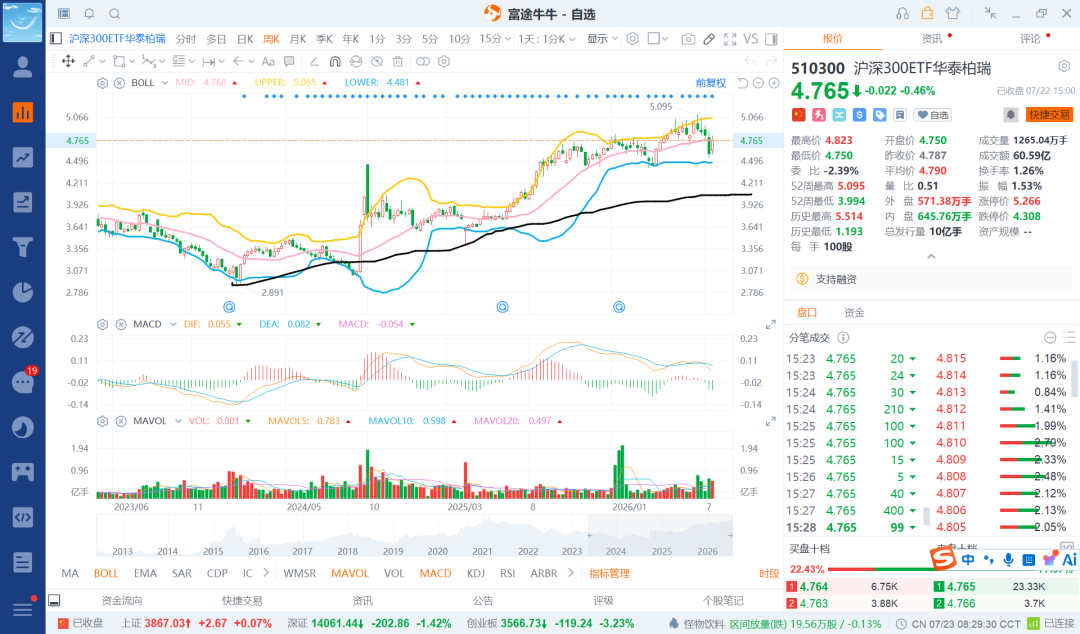Open the BOLL indicator dropdown arrow
The width and height of the screenshot is (1080, 634).
165,83
